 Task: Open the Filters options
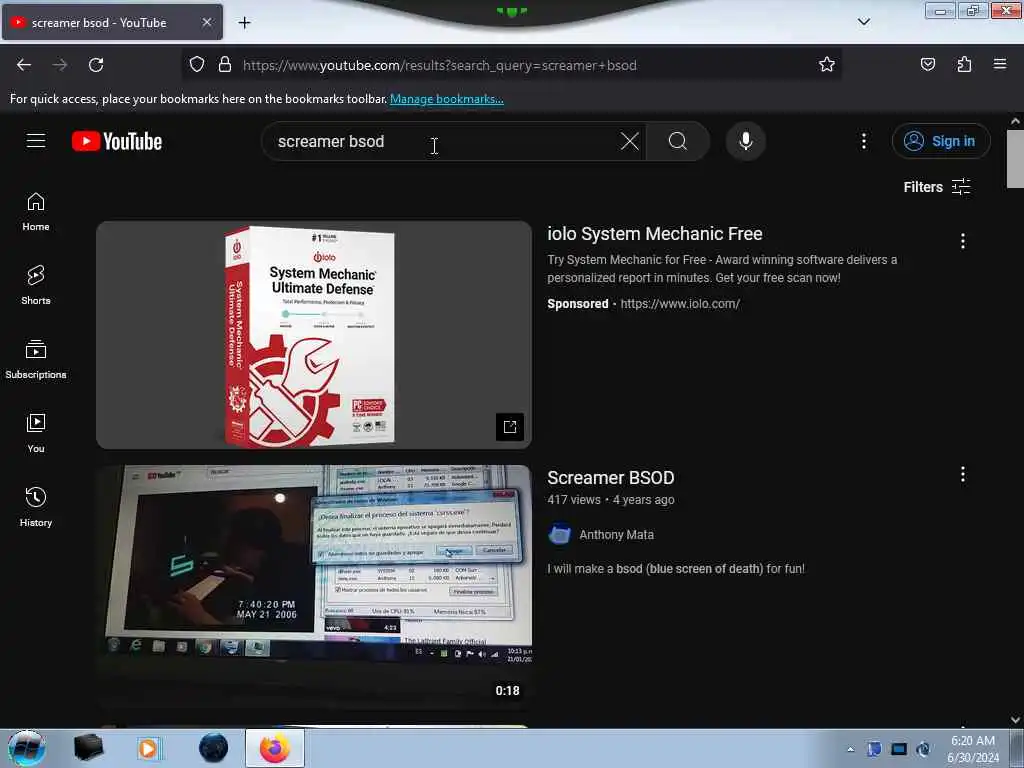(937, 187)
